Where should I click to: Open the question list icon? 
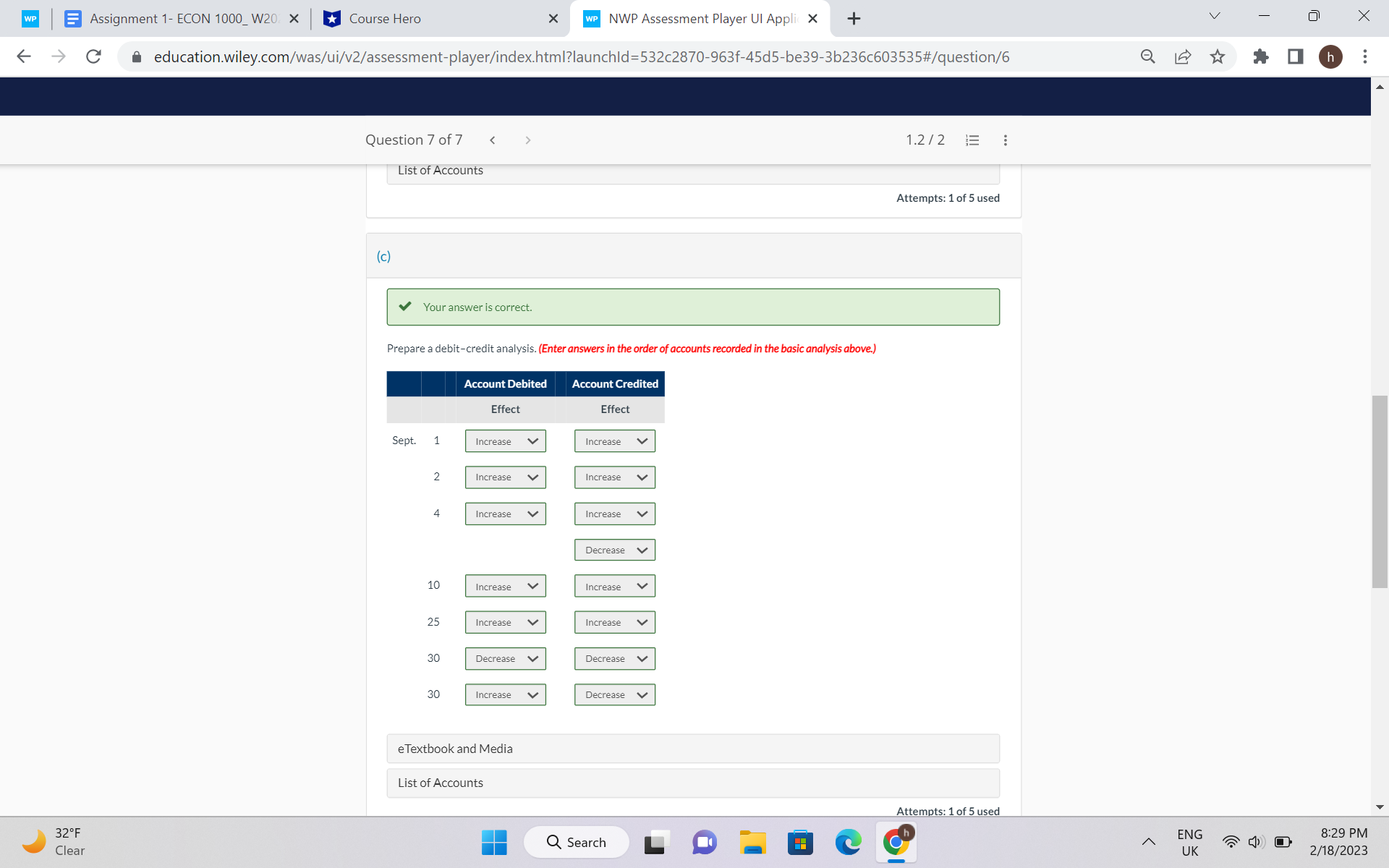click(972, 140)
